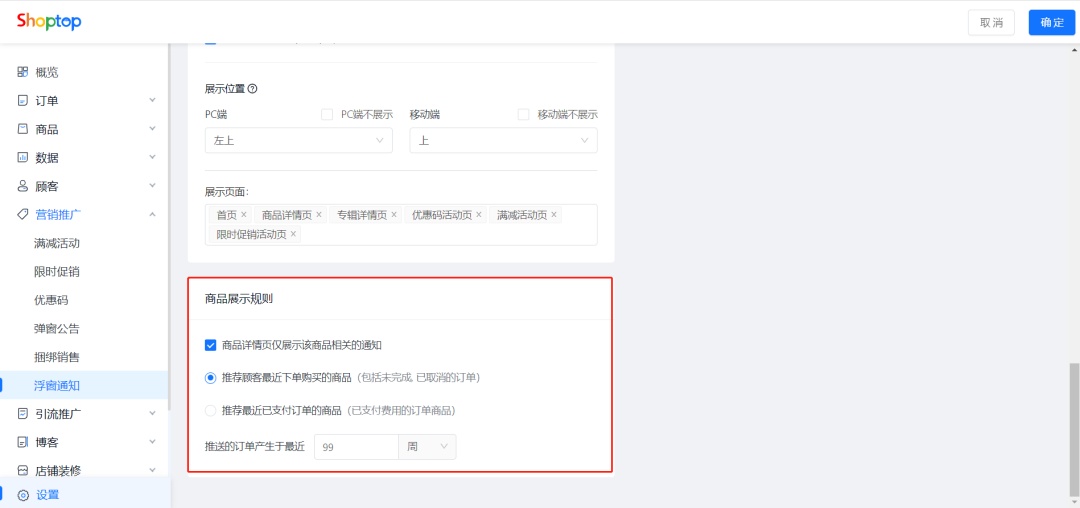Click the 商品 products sidebar icon
1080x508 pixels.
23,129
